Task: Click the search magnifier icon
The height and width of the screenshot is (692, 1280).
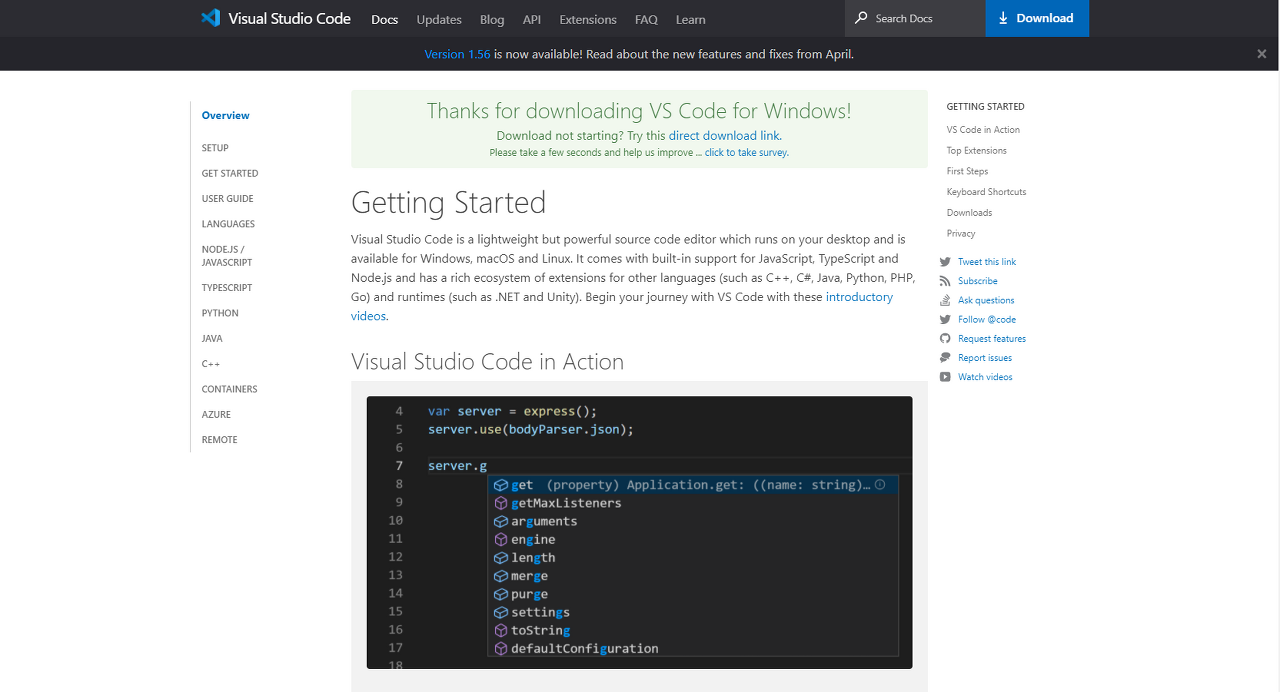Action: (861, 18)
